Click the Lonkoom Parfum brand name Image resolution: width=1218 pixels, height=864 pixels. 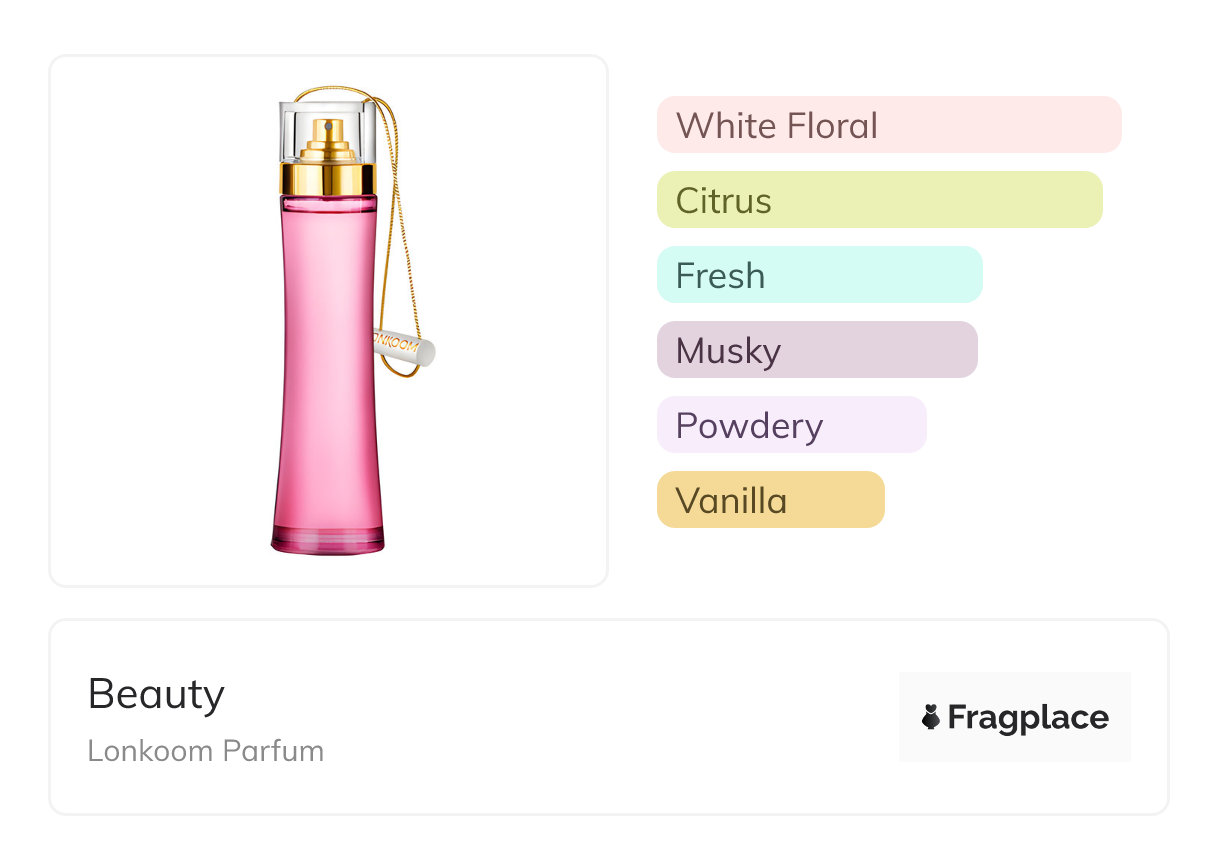(x=205, y=751)
